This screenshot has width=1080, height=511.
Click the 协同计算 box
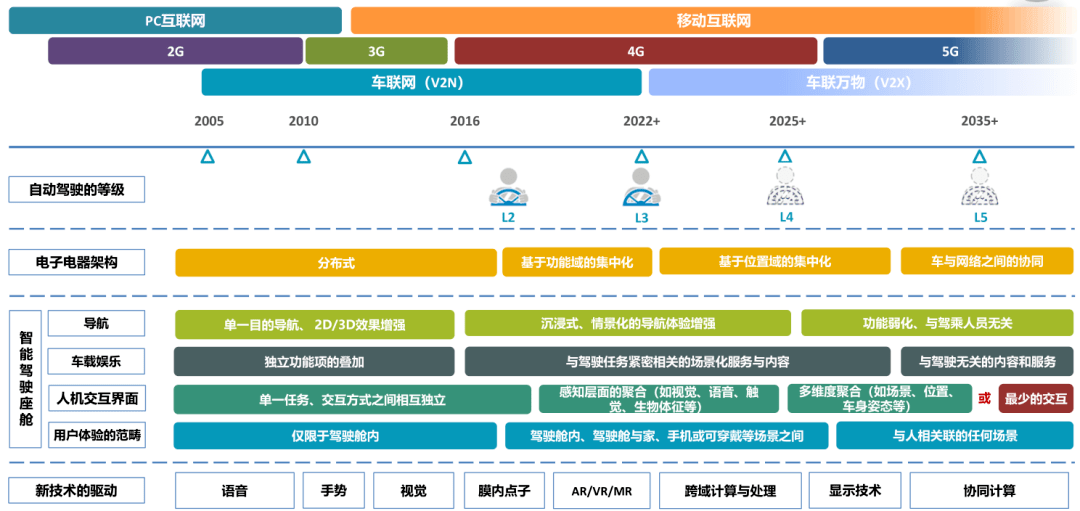click(988, 490)
